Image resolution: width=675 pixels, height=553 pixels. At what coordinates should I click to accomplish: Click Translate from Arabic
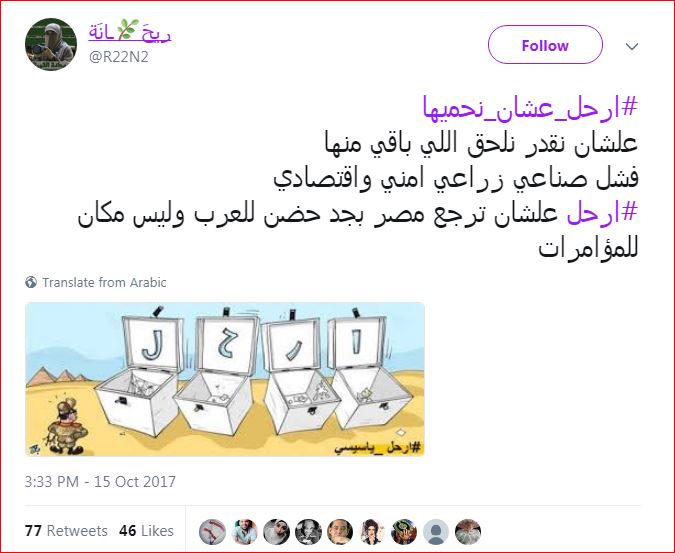tap(104, 282)
